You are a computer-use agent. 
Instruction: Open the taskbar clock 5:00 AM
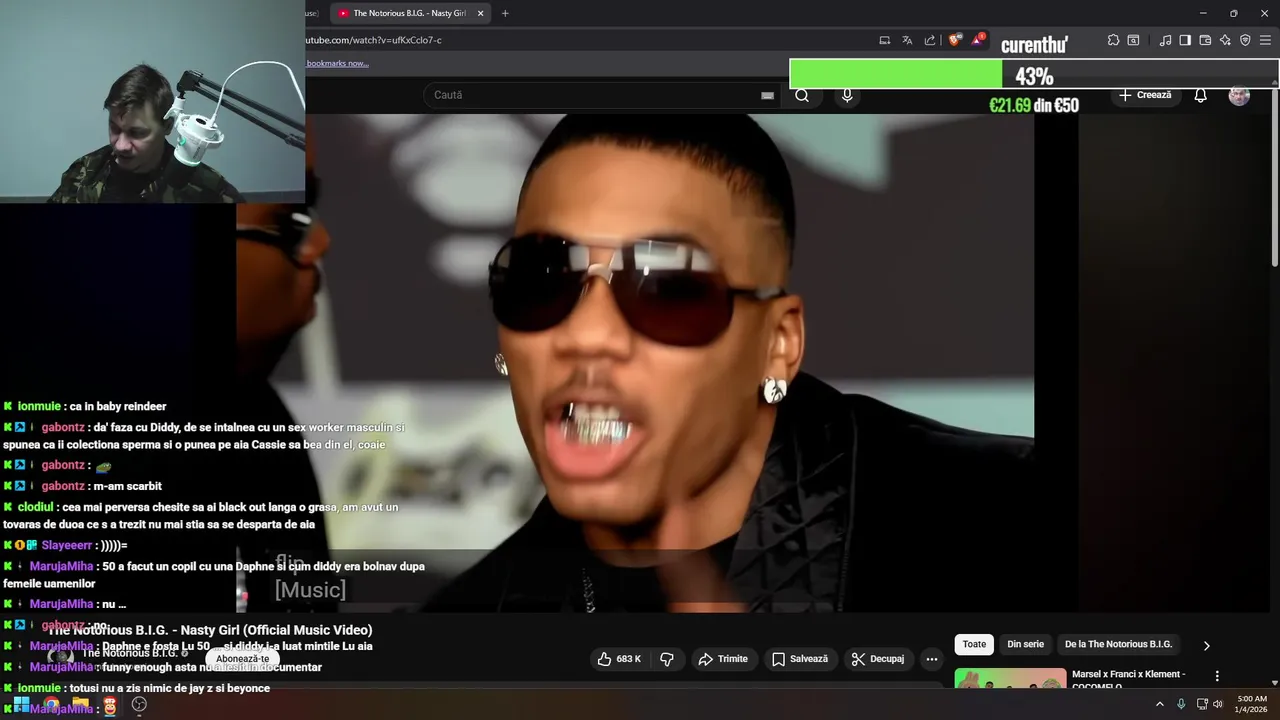point(1252,704)
